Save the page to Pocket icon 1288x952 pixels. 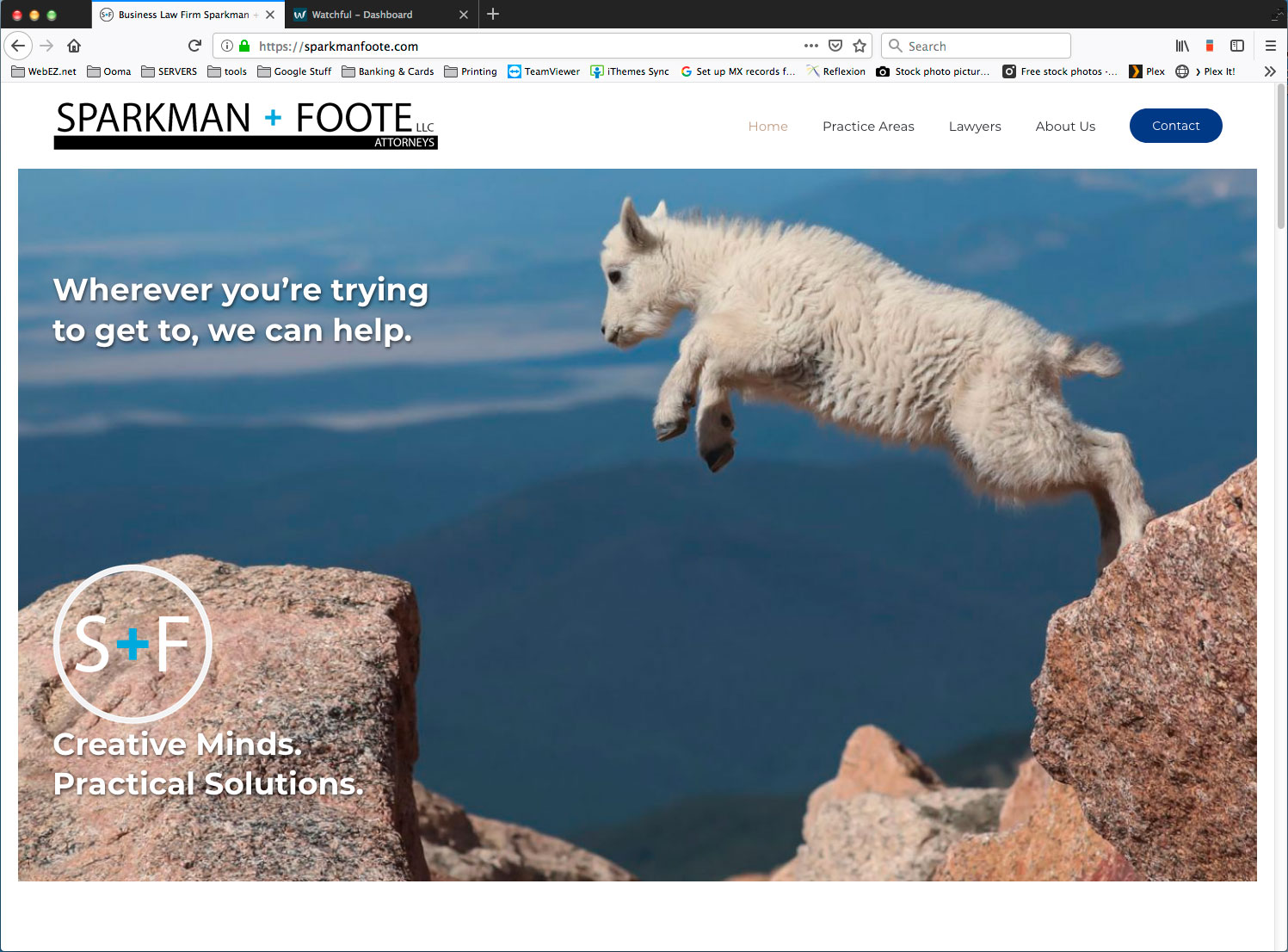[835, 46]
